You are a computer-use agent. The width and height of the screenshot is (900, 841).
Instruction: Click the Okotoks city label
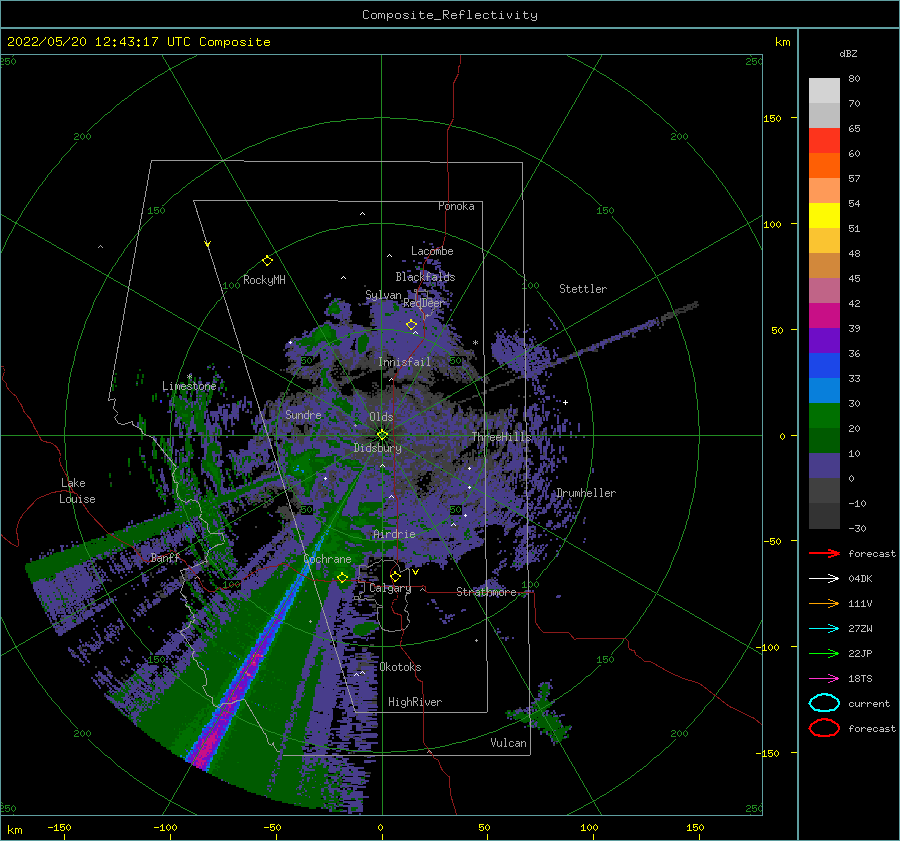click(400, 667)
